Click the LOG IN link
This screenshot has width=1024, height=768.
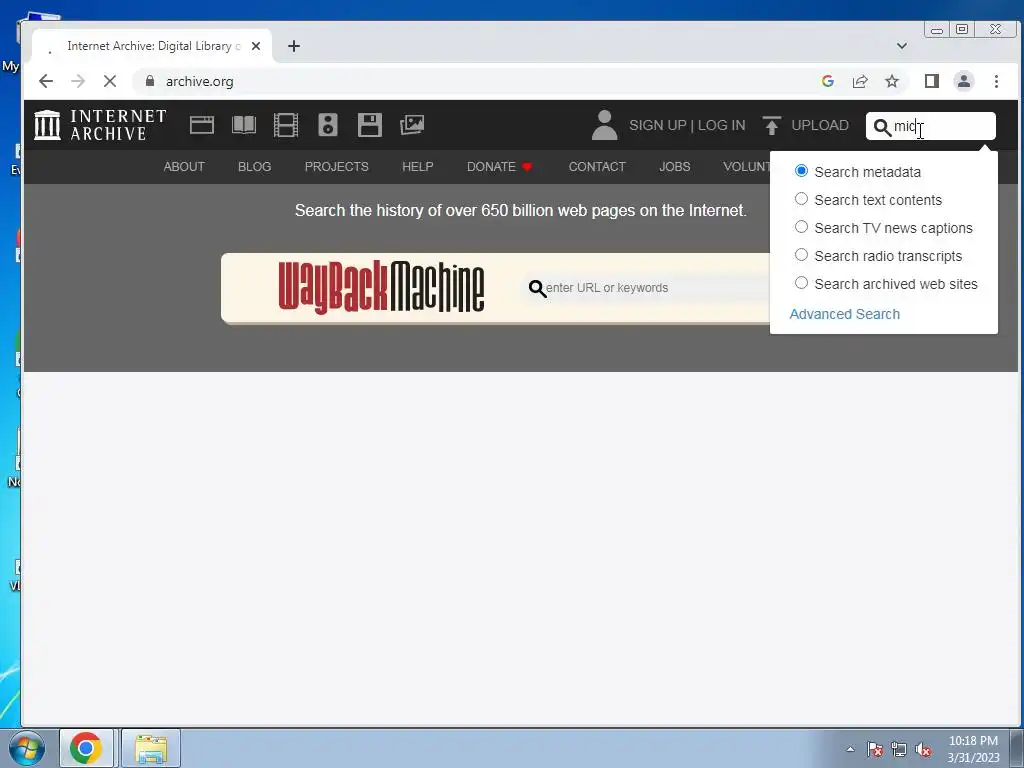(x=721, y=125)
